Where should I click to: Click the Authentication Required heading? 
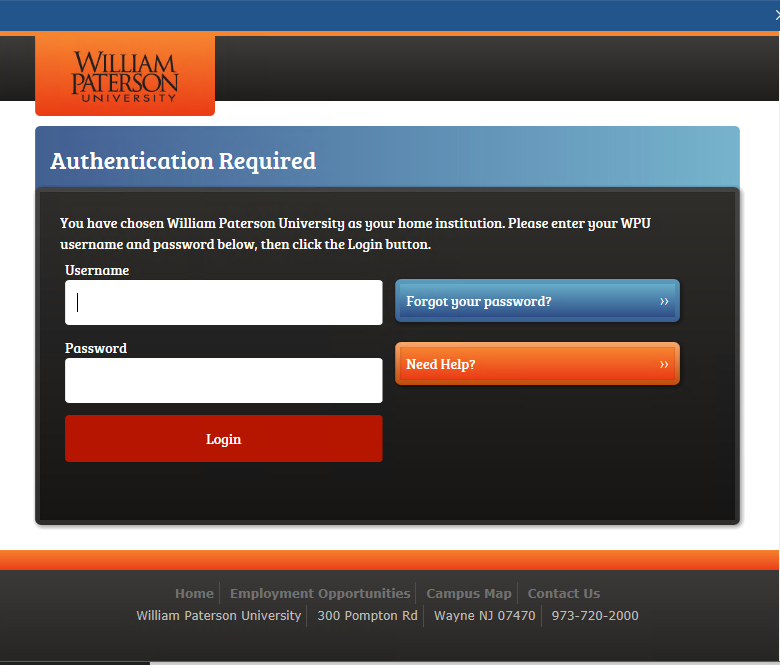coord(183,161)
